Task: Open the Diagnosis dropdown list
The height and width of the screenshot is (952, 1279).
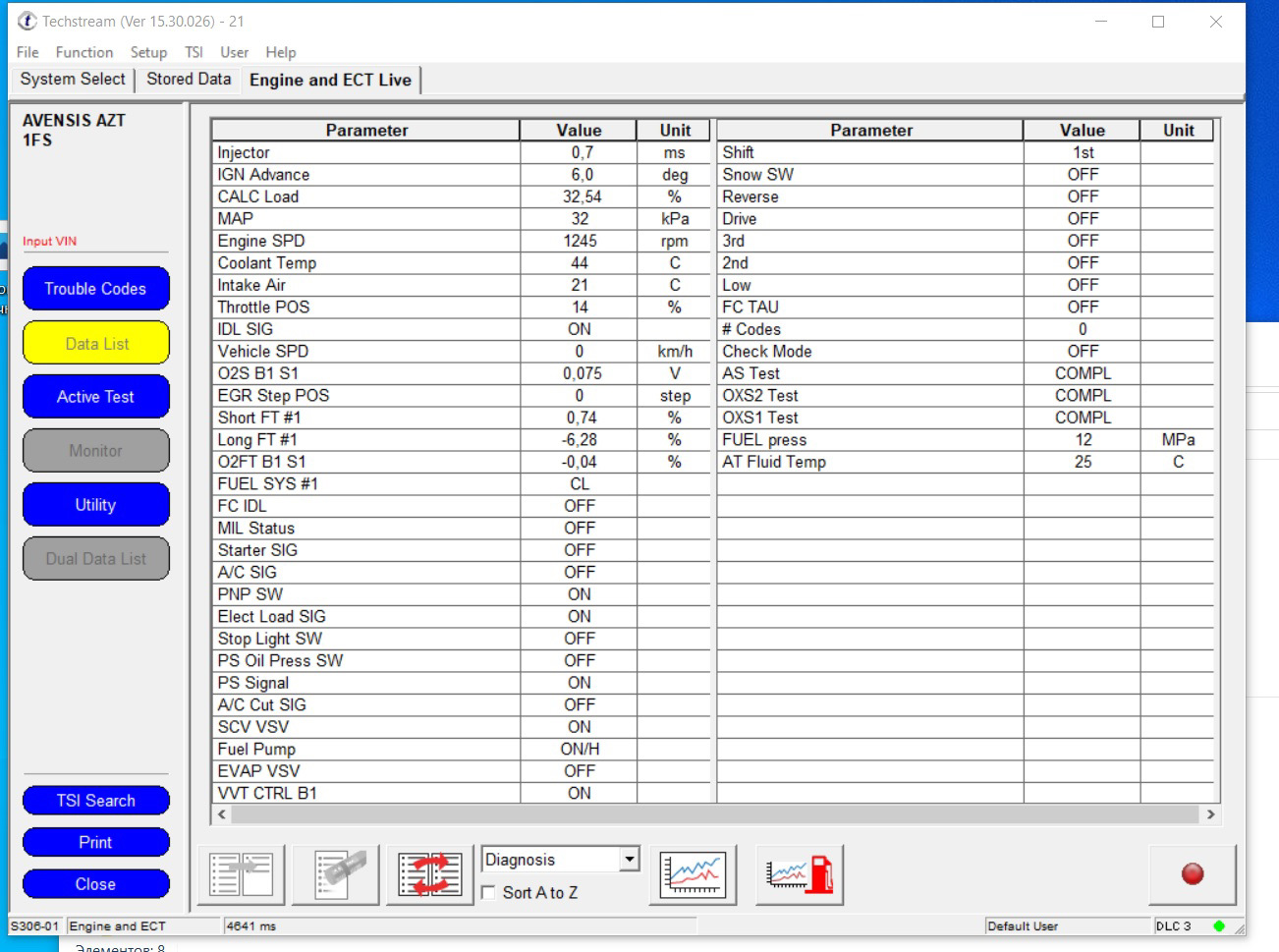Action: [630, 860]
